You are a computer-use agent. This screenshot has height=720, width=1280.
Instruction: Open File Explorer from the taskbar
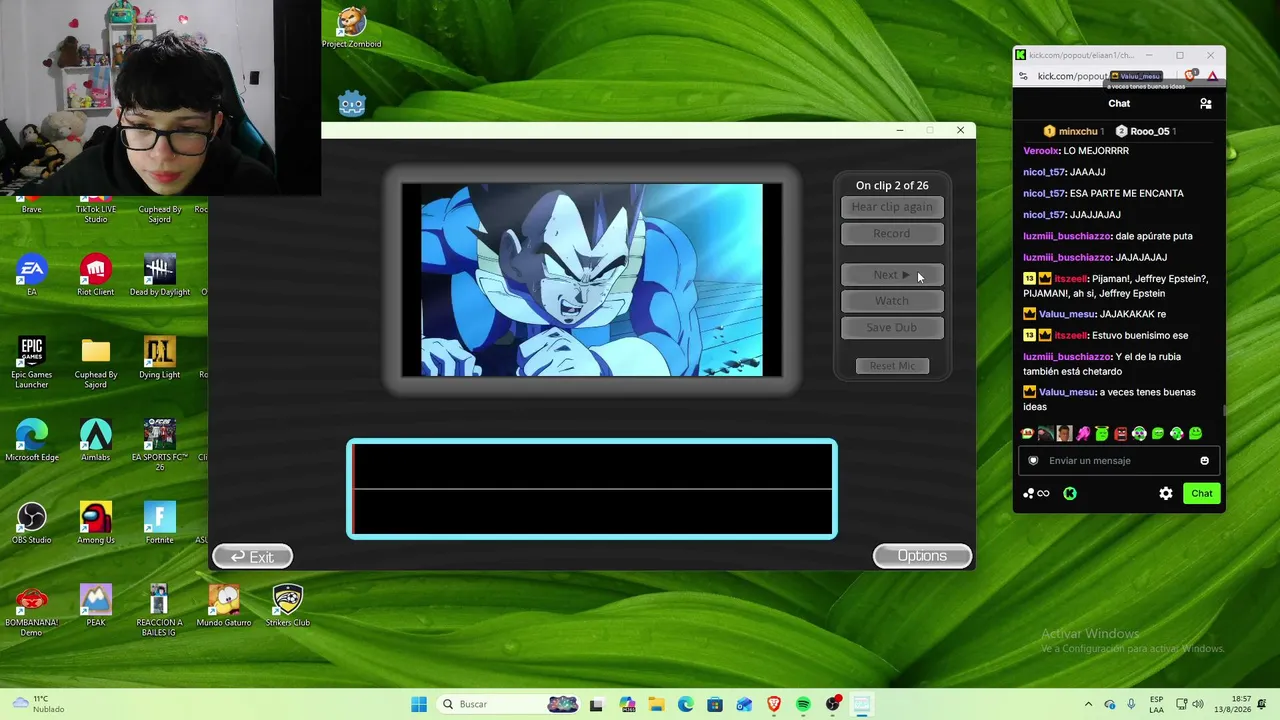pyautogui.click(x=656, y=704)
